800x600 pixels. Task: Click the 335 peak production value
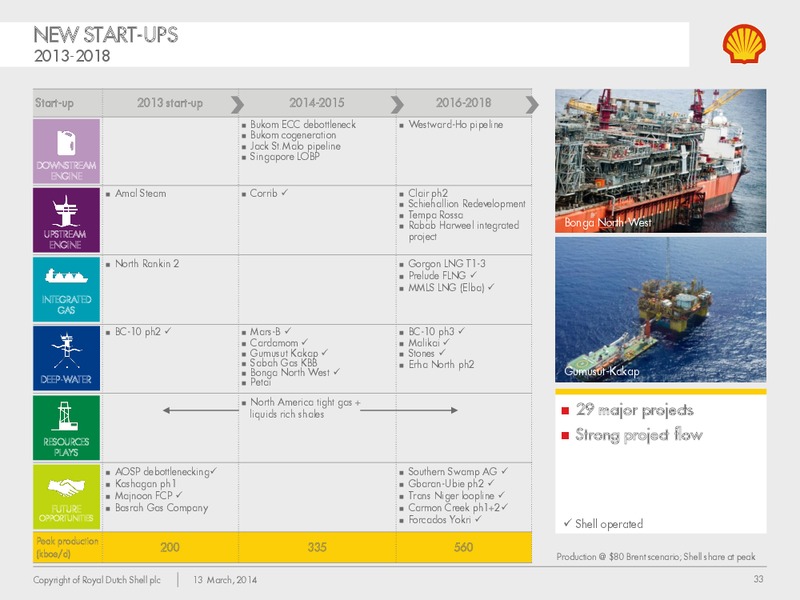(x=317, y=547)
